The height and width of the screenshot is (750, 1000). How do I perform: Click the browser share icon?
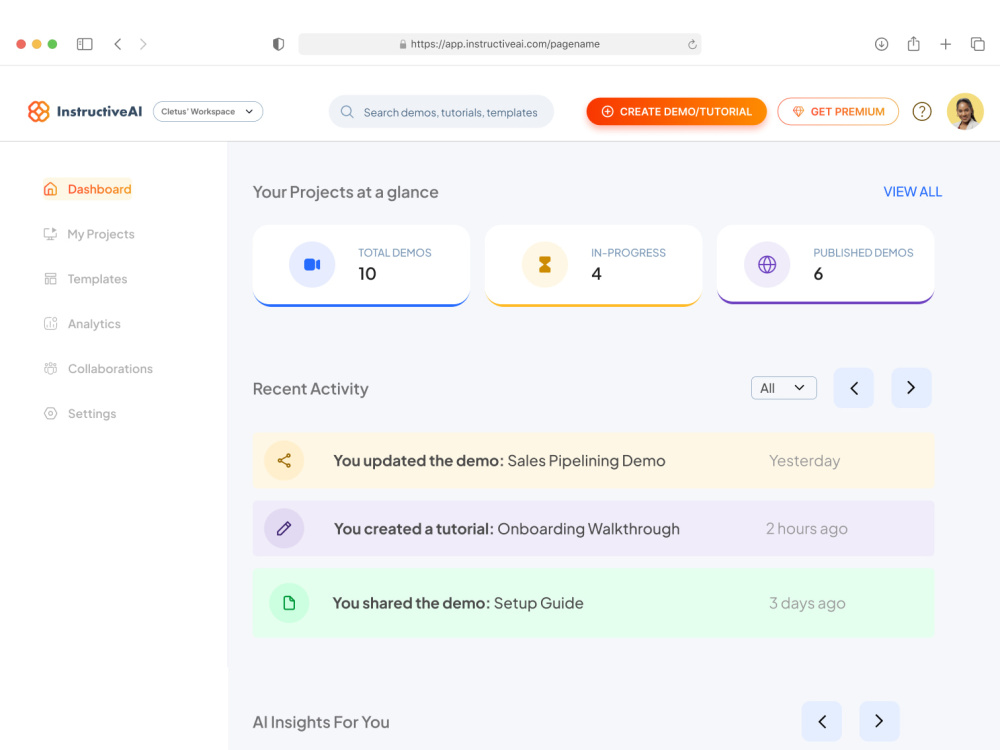[x=913, y=44]
